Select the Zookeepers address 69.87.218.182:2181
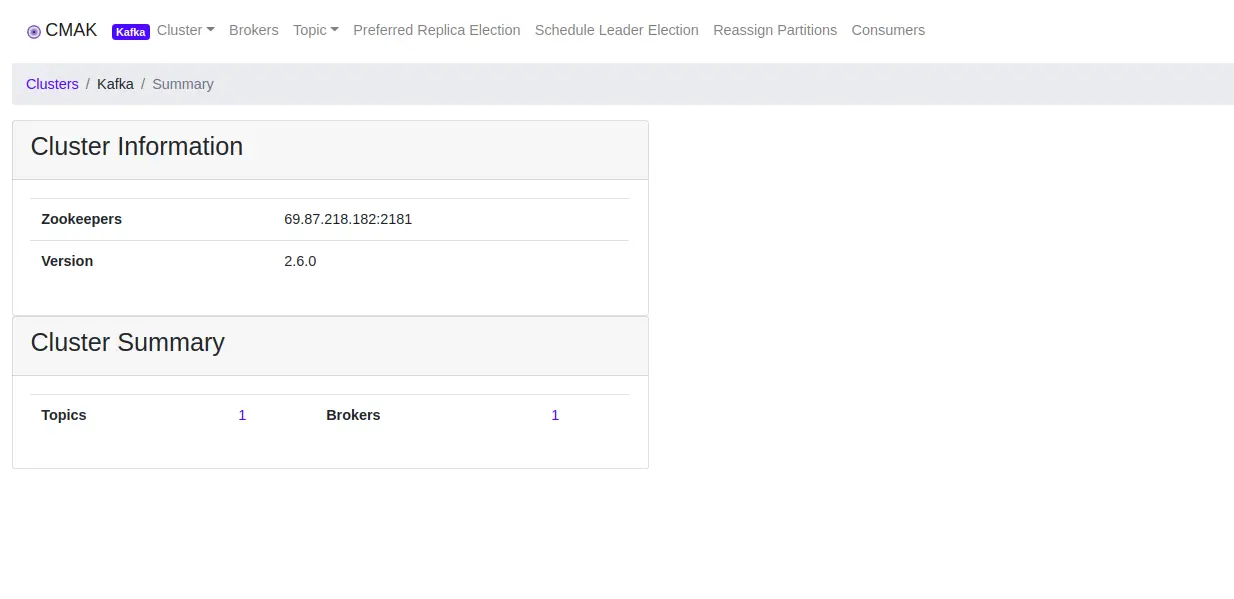This screenshot has height=599, width=1234. 348,219
